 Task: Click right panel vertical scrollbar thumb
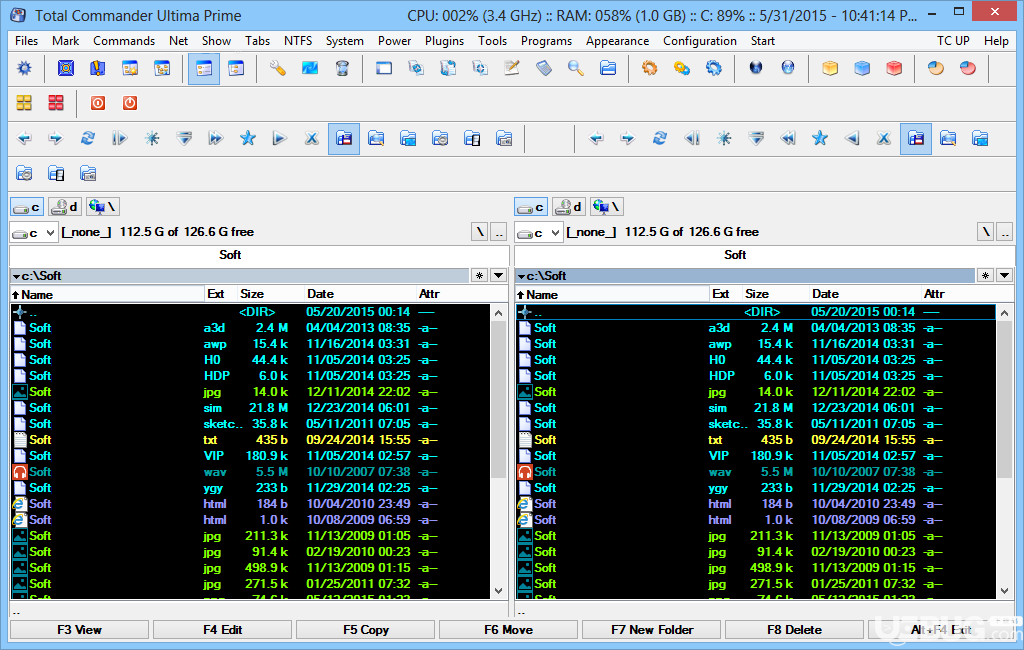[x=1004, y=400]
